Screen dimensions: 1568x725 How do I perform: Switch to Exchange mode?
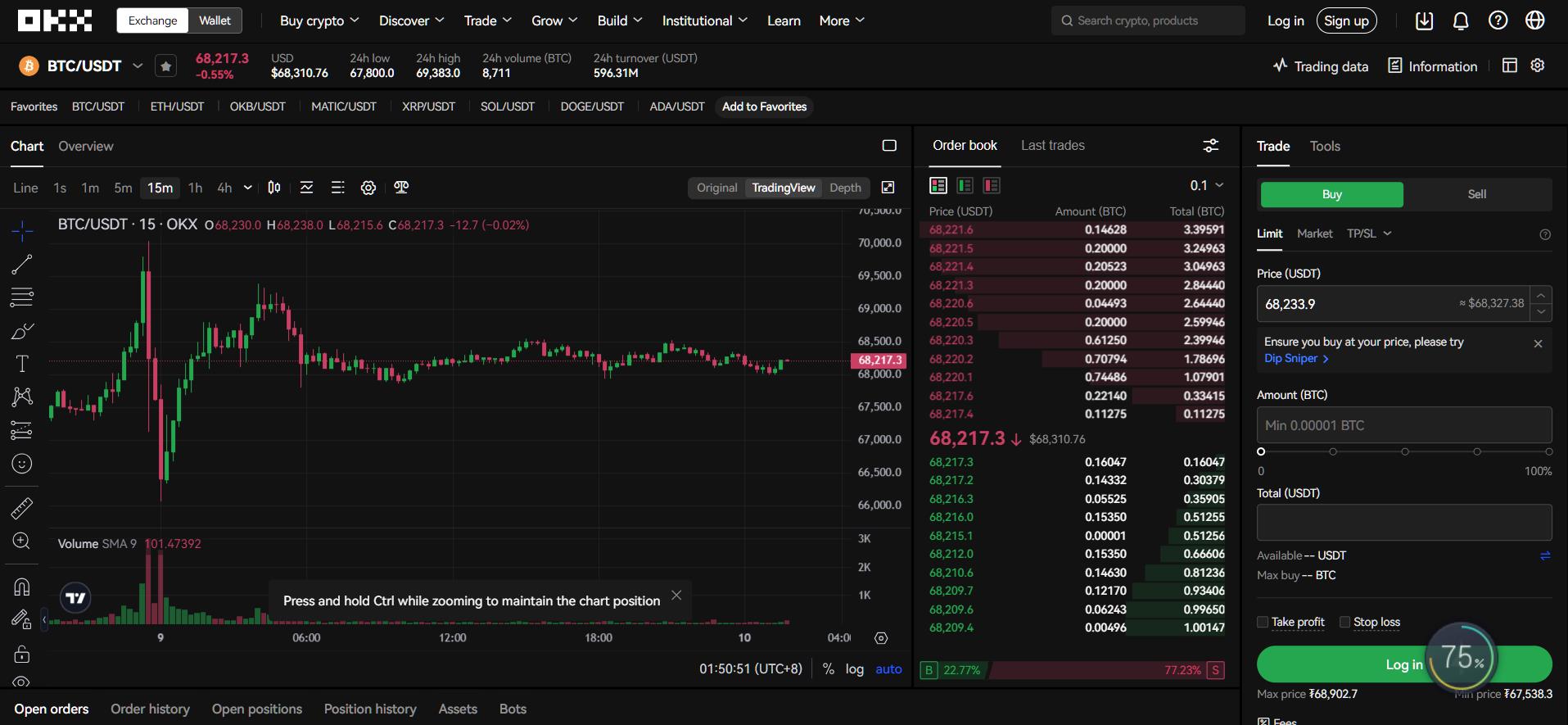152,20
